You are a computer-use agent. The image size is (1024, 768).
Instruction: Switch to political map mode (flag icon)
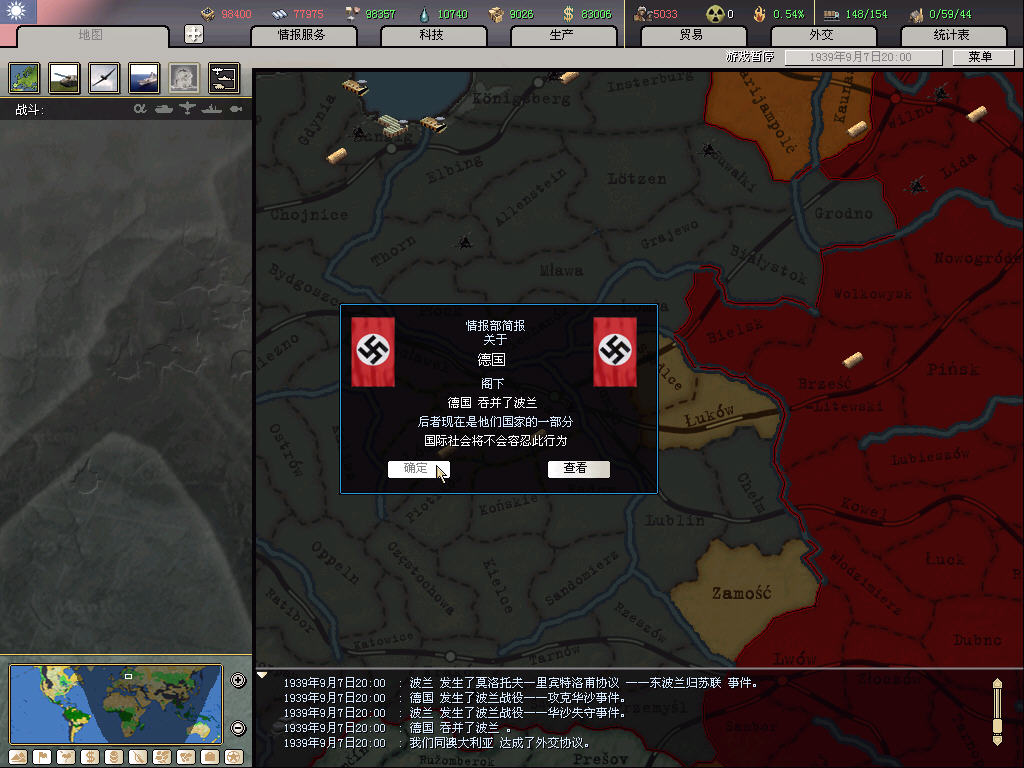pyautogui.click(x=42, y=757)
